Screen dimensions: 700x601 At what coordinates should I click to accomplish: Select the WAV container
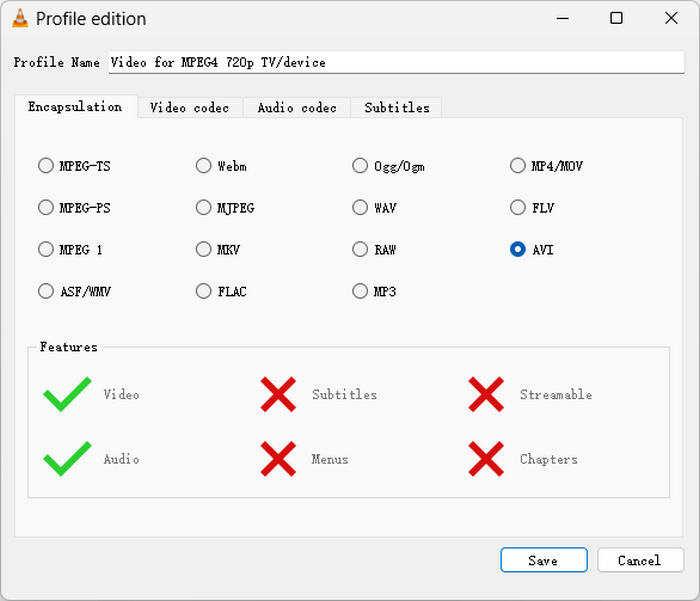point(374,207)
